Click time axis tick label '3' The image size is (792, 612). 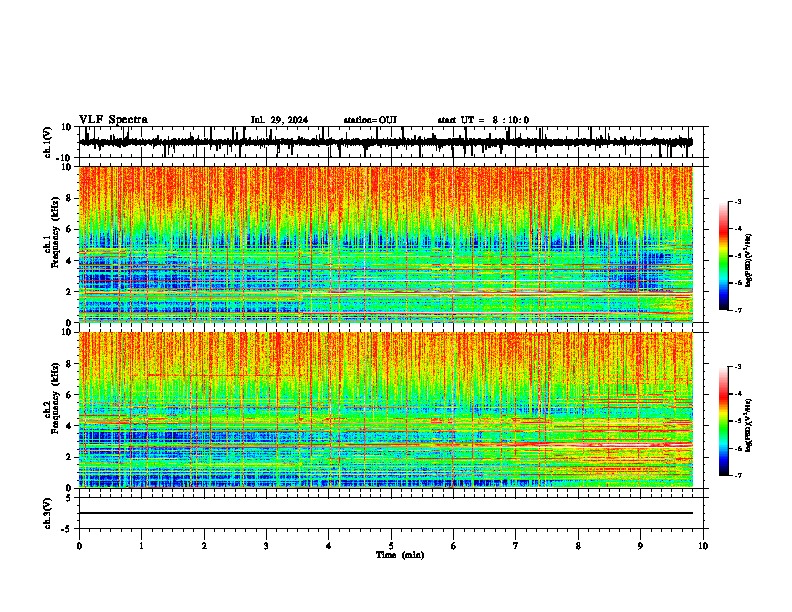pos(266,546)
